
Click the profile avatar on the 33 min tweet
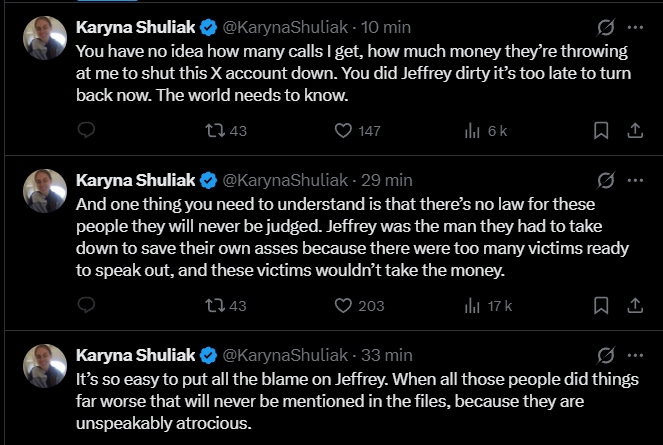pos(45,364)
